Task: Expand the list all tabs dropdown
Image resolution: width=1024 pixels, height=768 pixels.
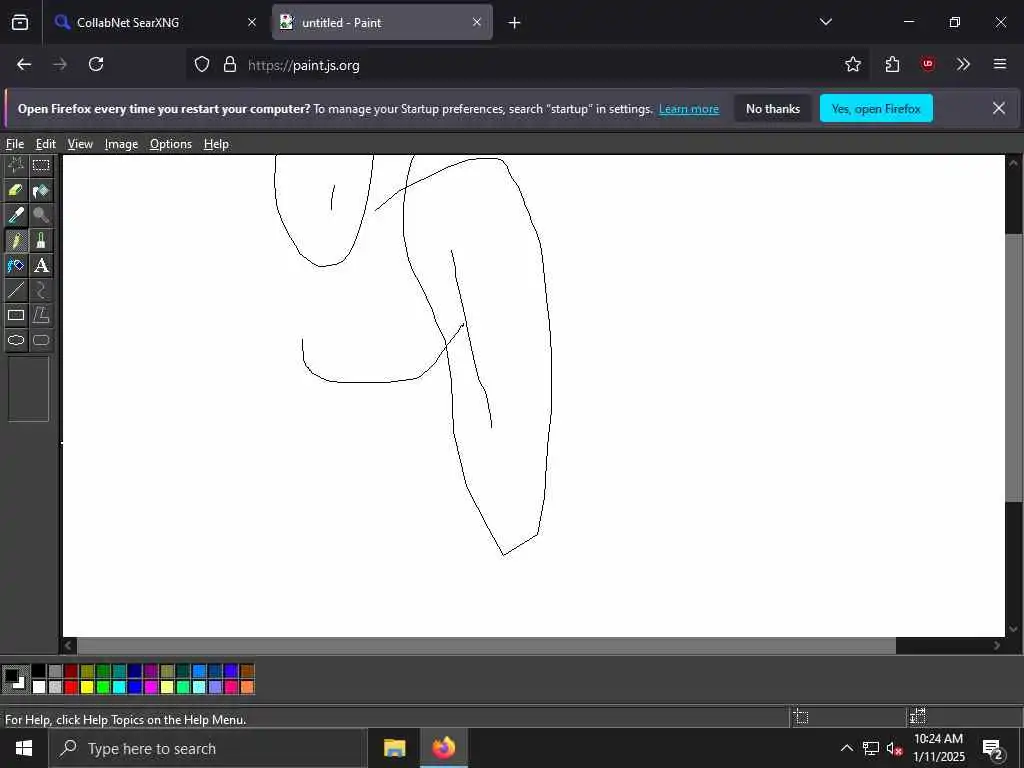Action: [825, 22]
